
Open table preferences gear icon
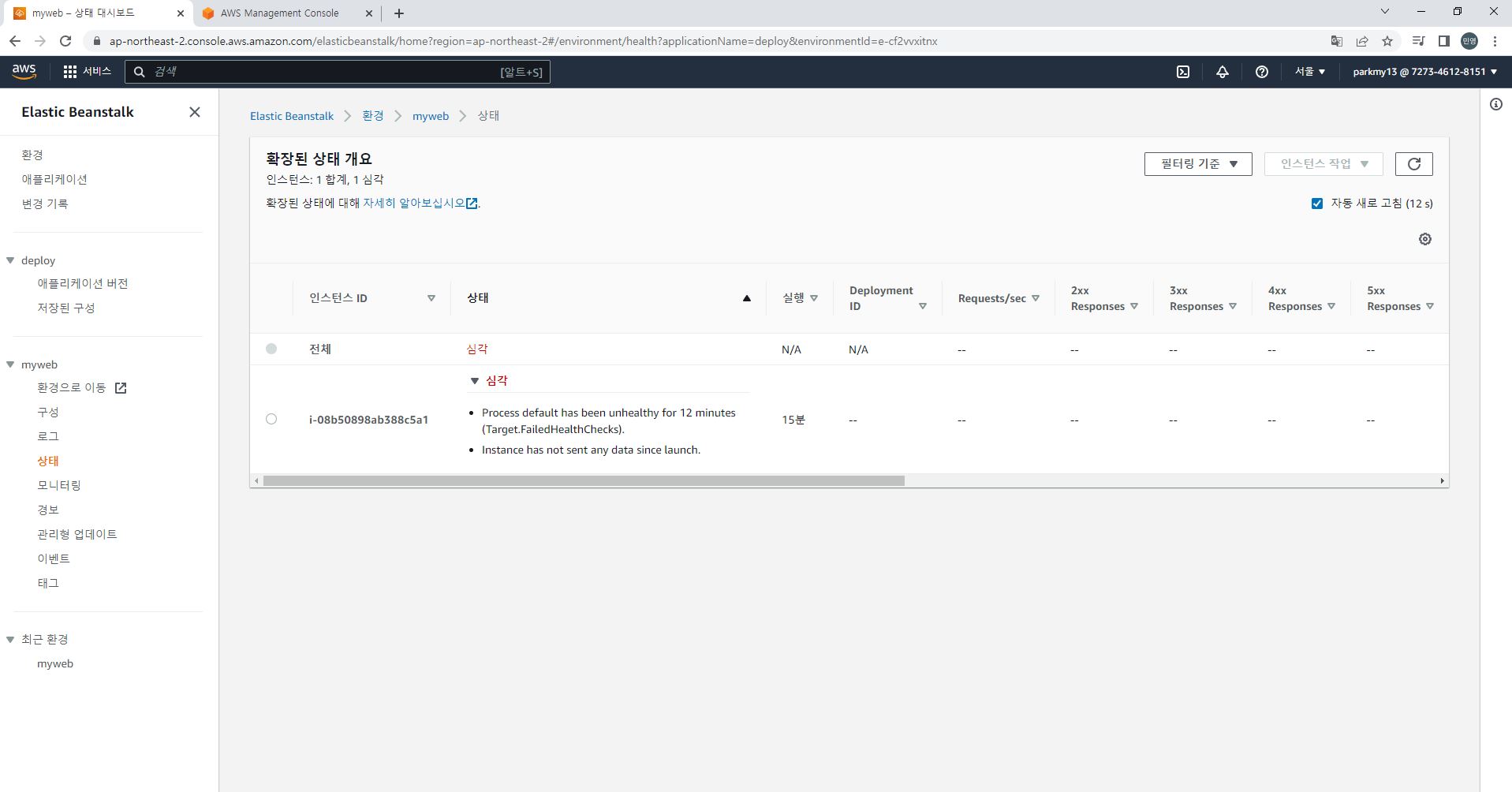1425,239
